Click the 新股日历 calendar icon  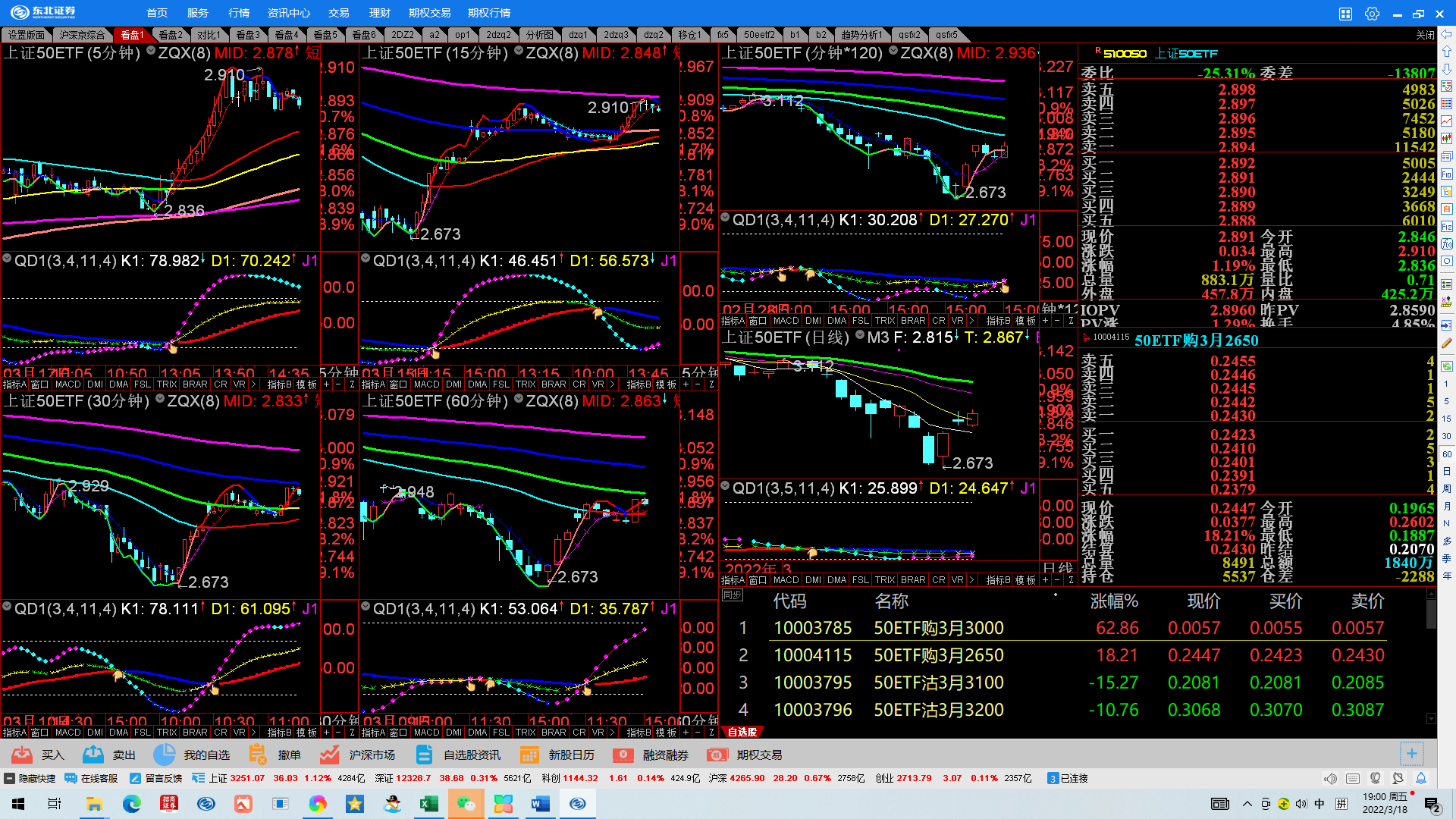pyautogui.click(x=529, y=755)
